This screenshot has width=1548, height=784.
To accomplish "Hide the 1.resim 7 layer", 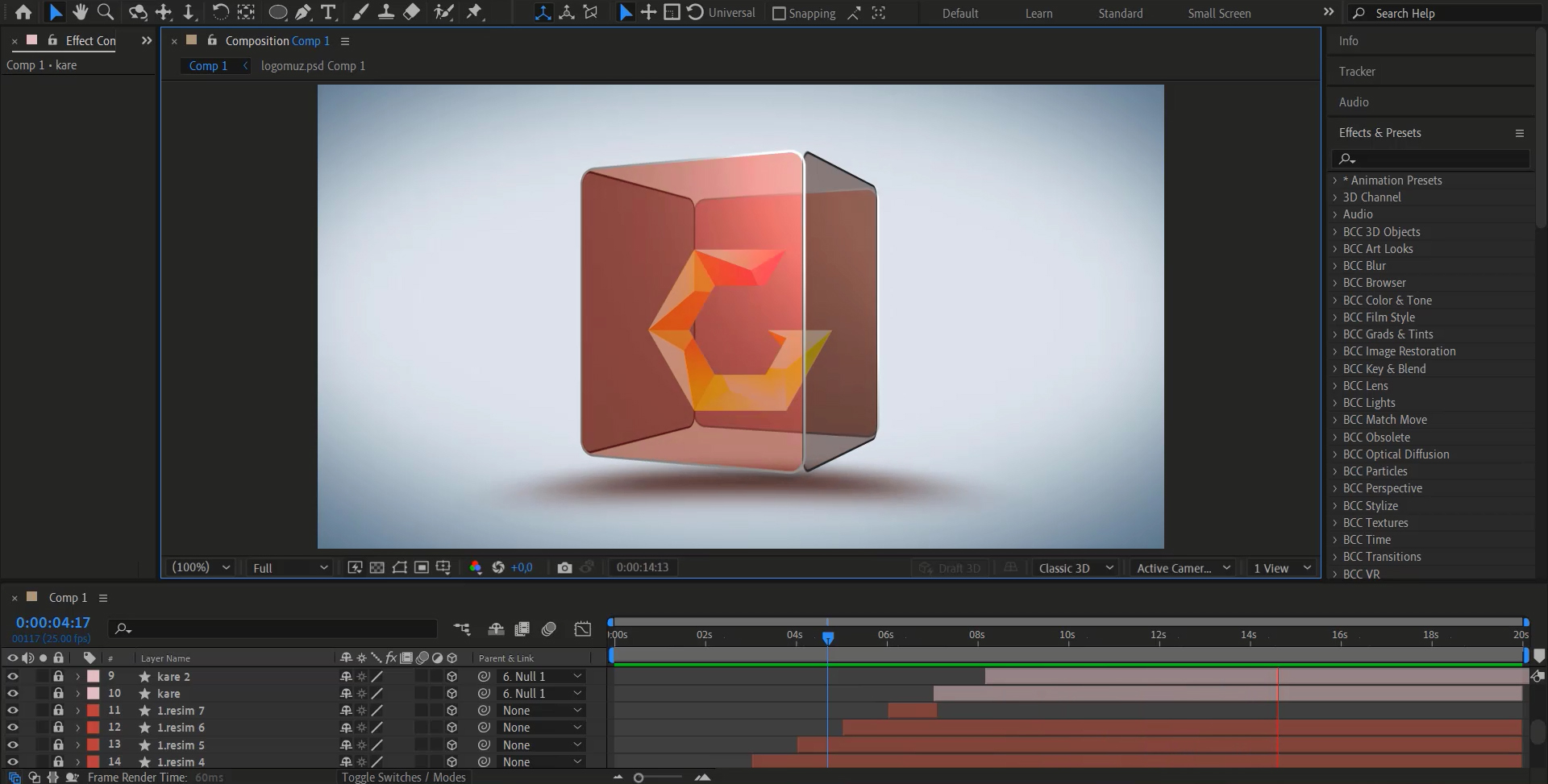I will [12, 711].
